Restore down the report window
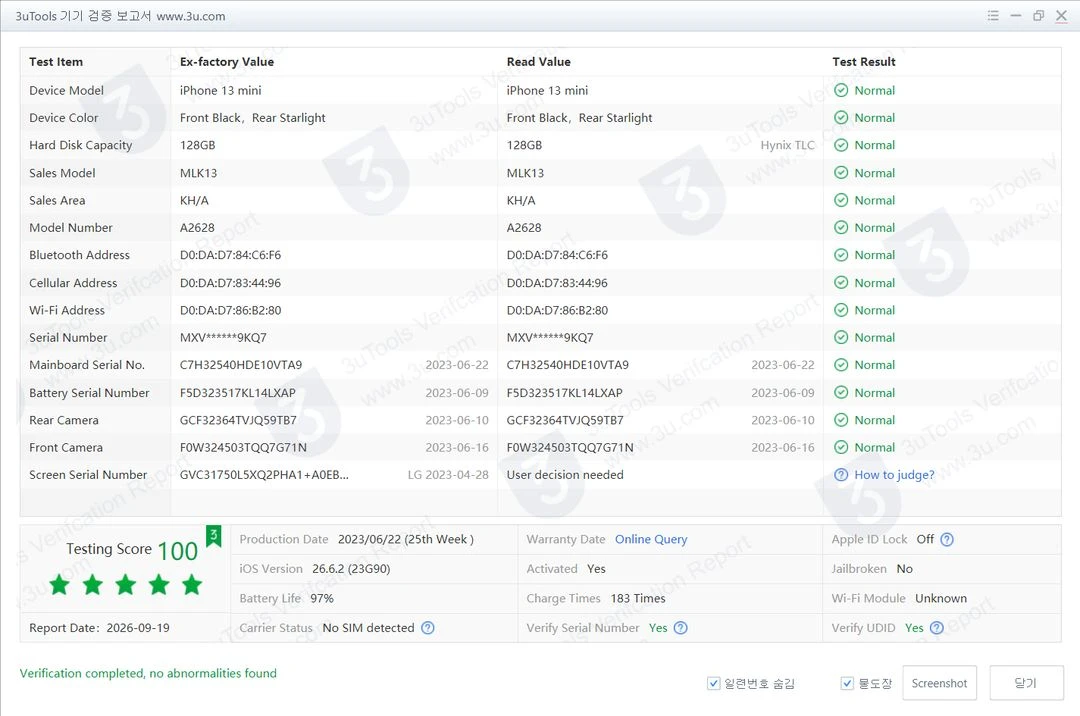The height and width of the screenshot is (716, 1080). click(x=1039, y=16)
